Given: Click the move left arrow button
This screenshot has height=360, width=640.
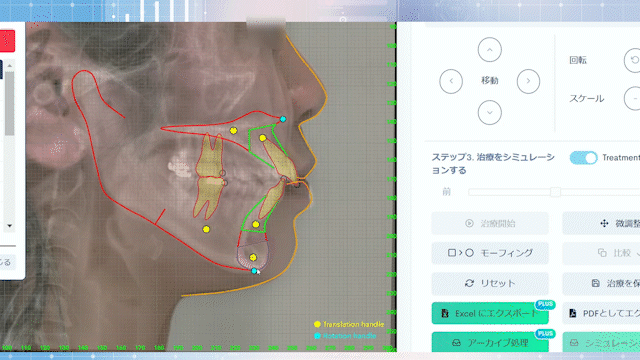Looking at the screenshot, I should [x=451, y=81].
